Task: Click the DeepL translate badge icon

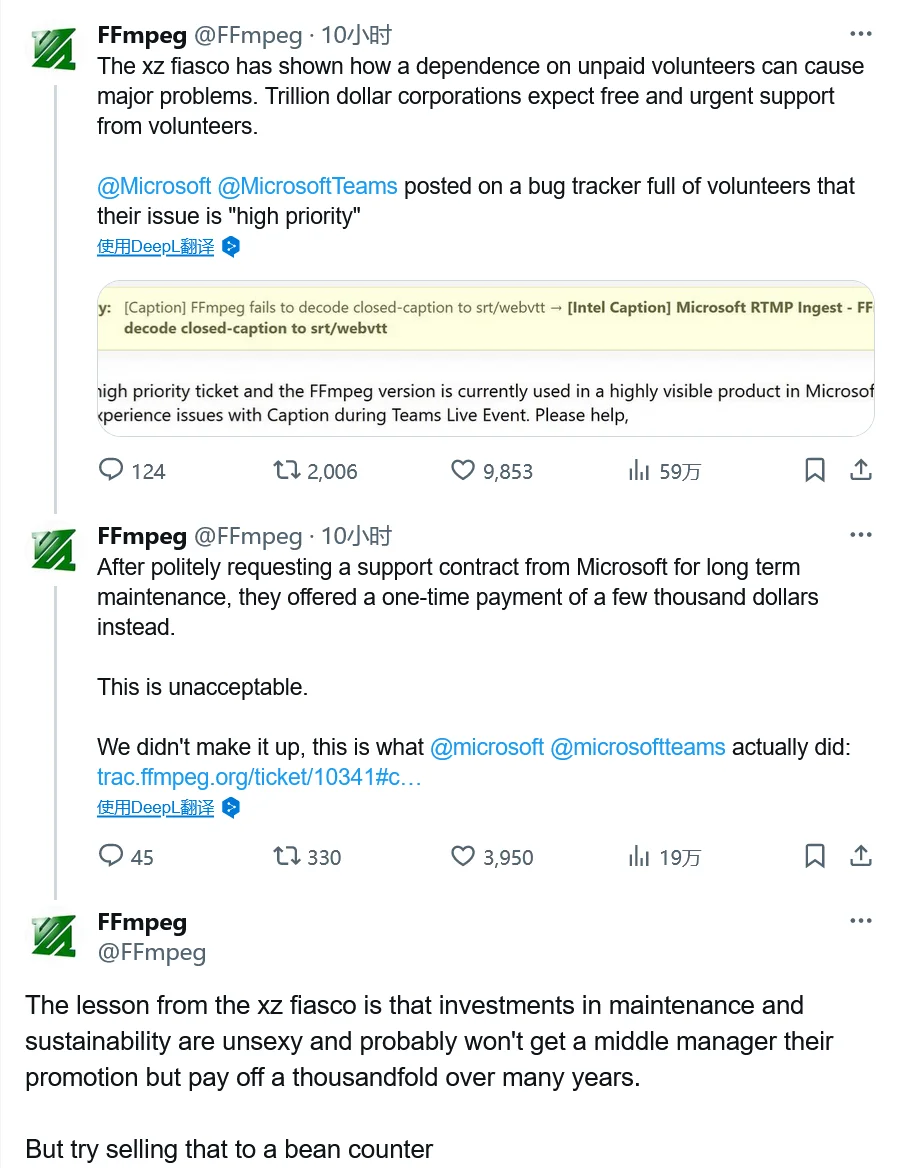Action: coord(230,246)
